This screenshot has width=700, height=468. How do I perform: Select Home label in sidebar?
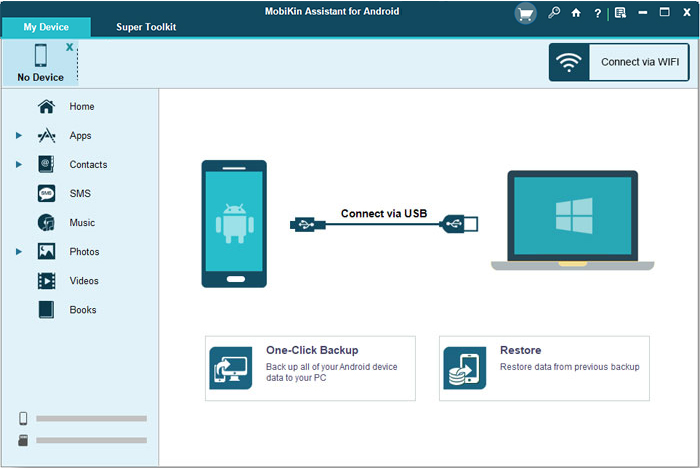pos(82,106)
